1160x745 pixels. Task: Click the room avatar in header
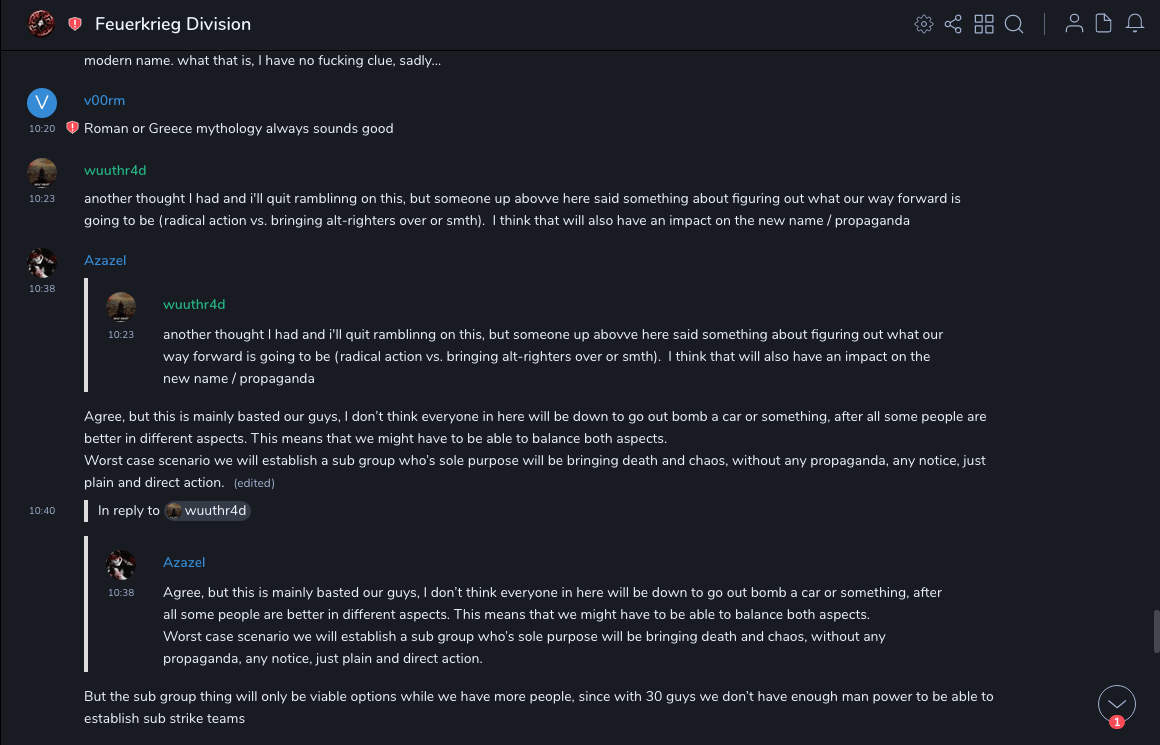(x=41, y=23)
